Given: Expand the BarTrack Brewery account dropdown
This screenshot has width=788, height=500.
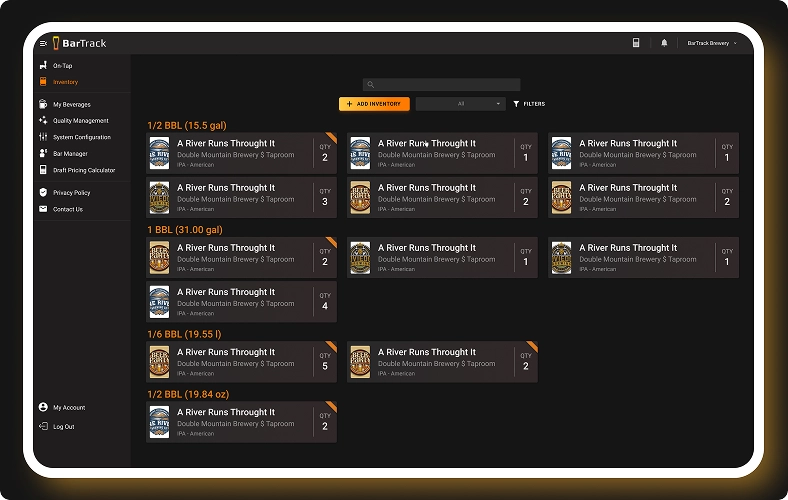Looking at the screenshot, I should (x=712, y=43).
